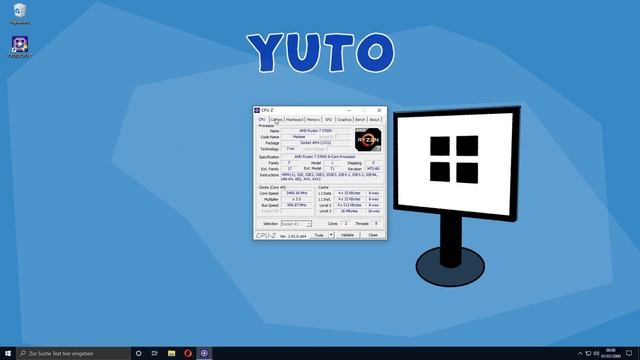This screenshot has width=640, height=360.
Task: Click the Code Name value Matisse
Action: pyautogui.click(x=299, y=137)
